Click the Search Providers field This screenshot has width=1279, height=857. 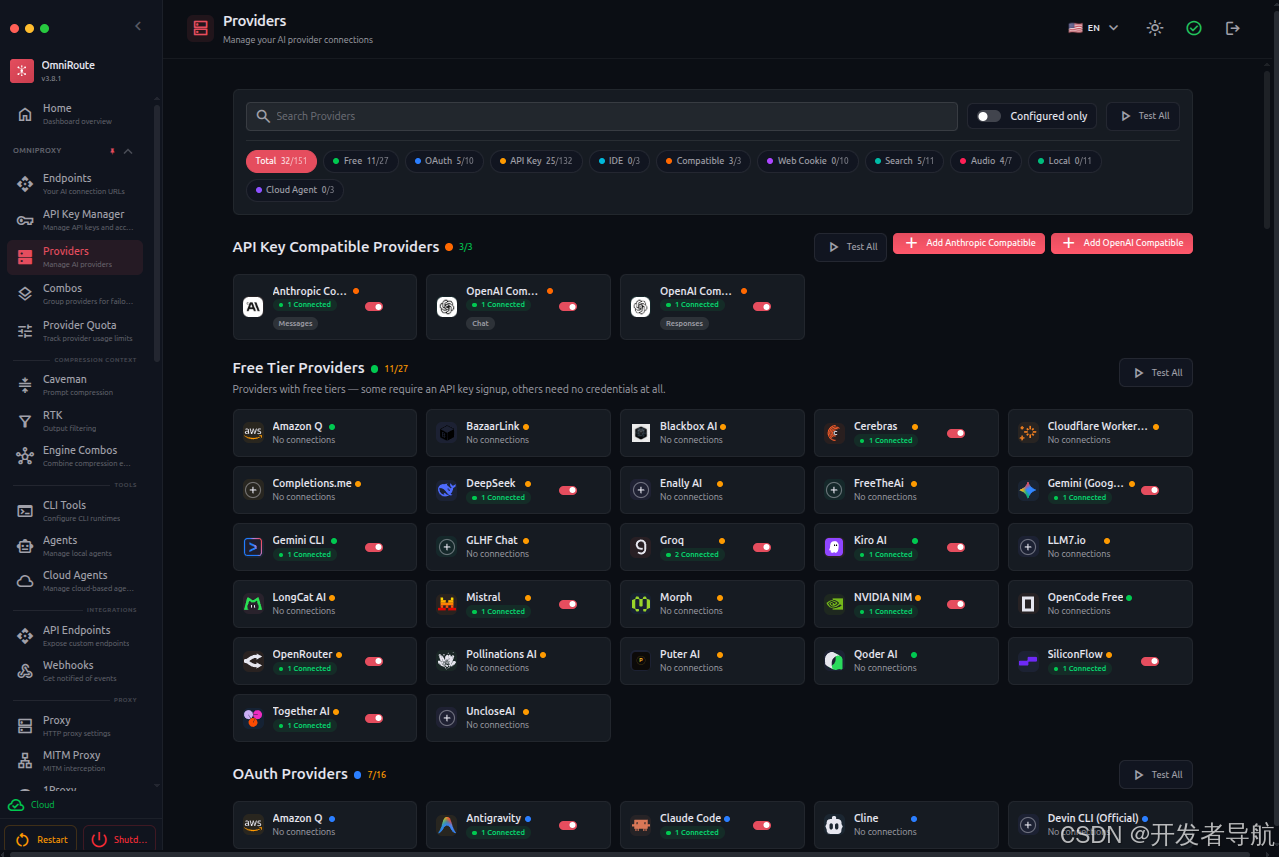pyautogui.click(x=602, y=116)
